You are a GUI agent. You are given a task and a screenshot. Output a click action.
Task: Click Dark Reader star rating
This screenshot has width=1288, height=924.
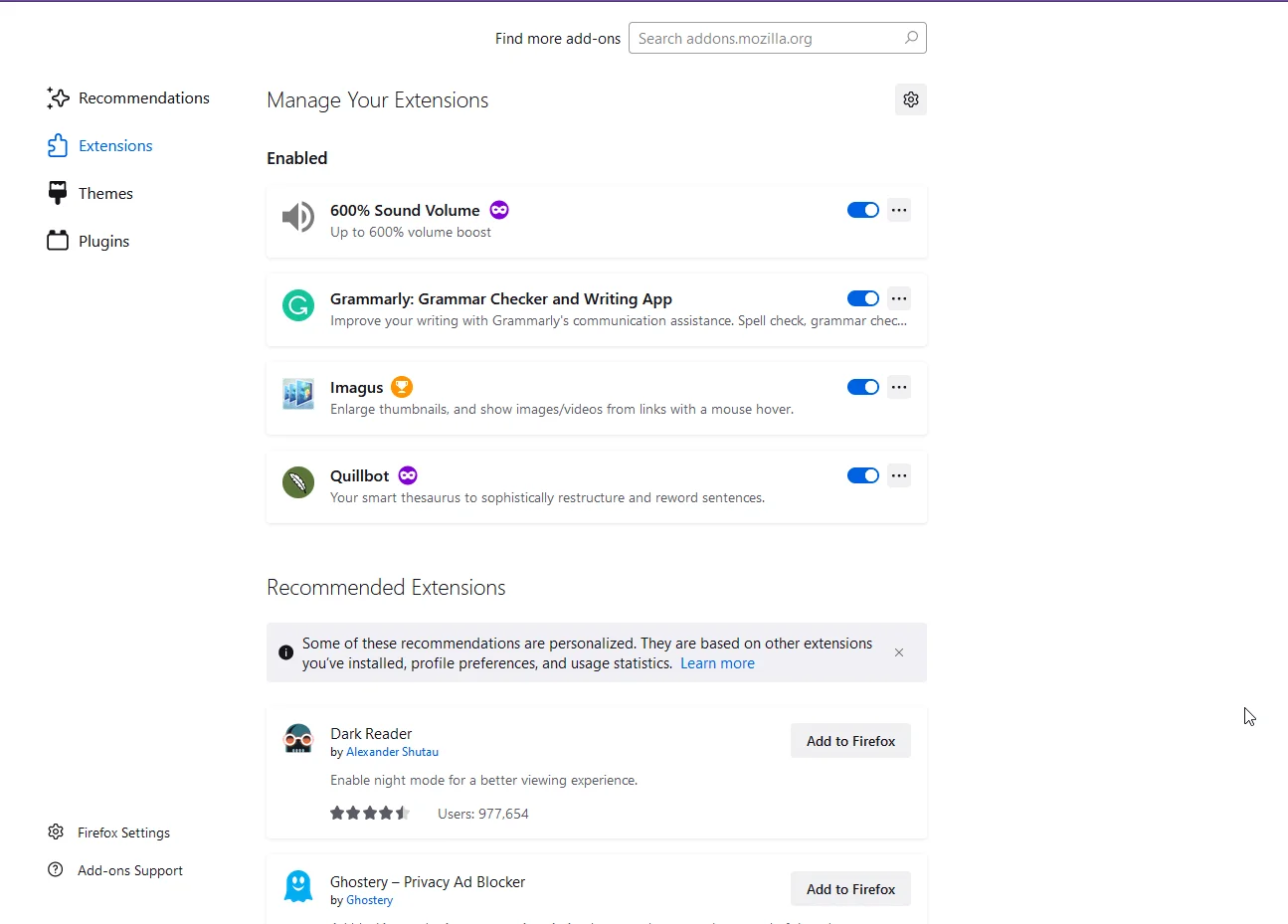(x=370, y=813)
